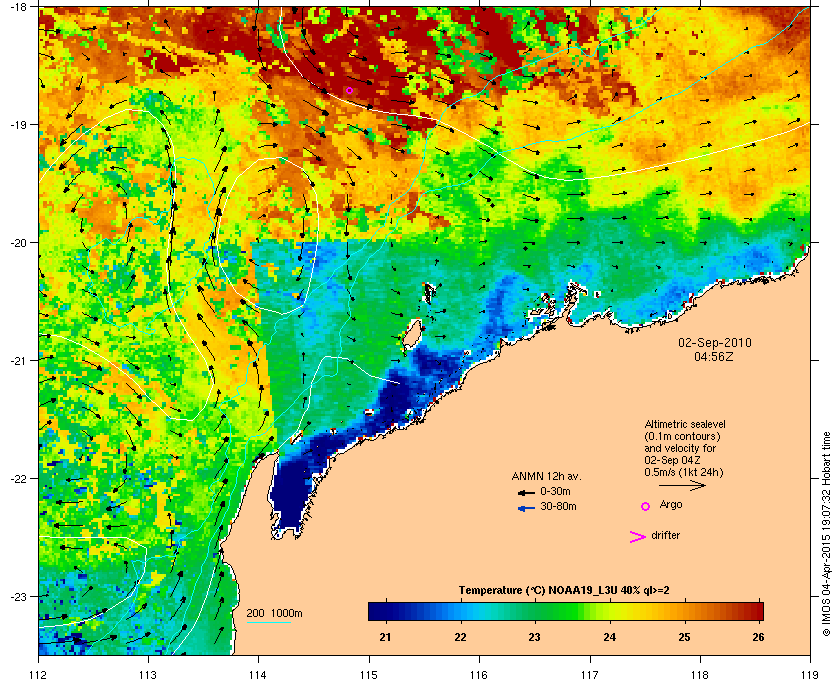This screenshot has height=680, width=840.
Task: Click the ANMN 12h av. label
Action: pyautogui.click(x=546, y=476)
